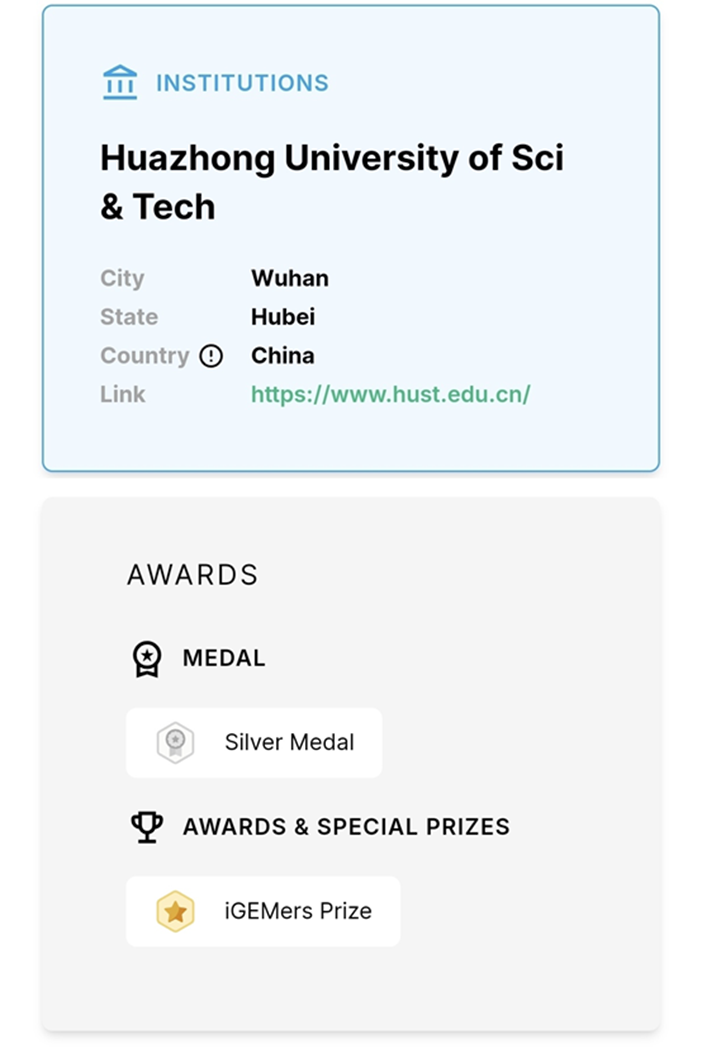Viewport: 702px width, 1053px height.
Task: Click the Country field label
Action: pos(144,356)
